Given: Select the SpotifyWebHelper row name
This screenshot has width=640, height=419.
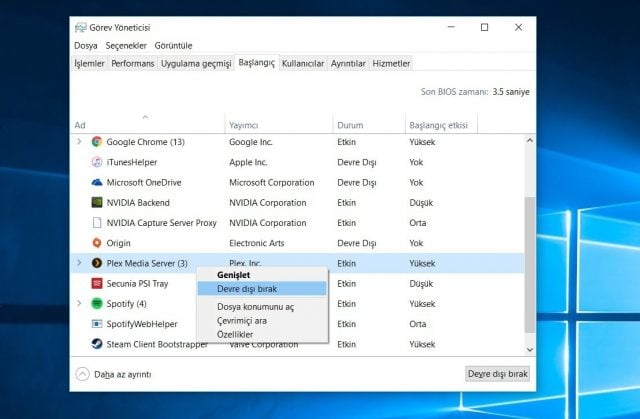Looking at the screenshot, I should click(x=142, y=324).
